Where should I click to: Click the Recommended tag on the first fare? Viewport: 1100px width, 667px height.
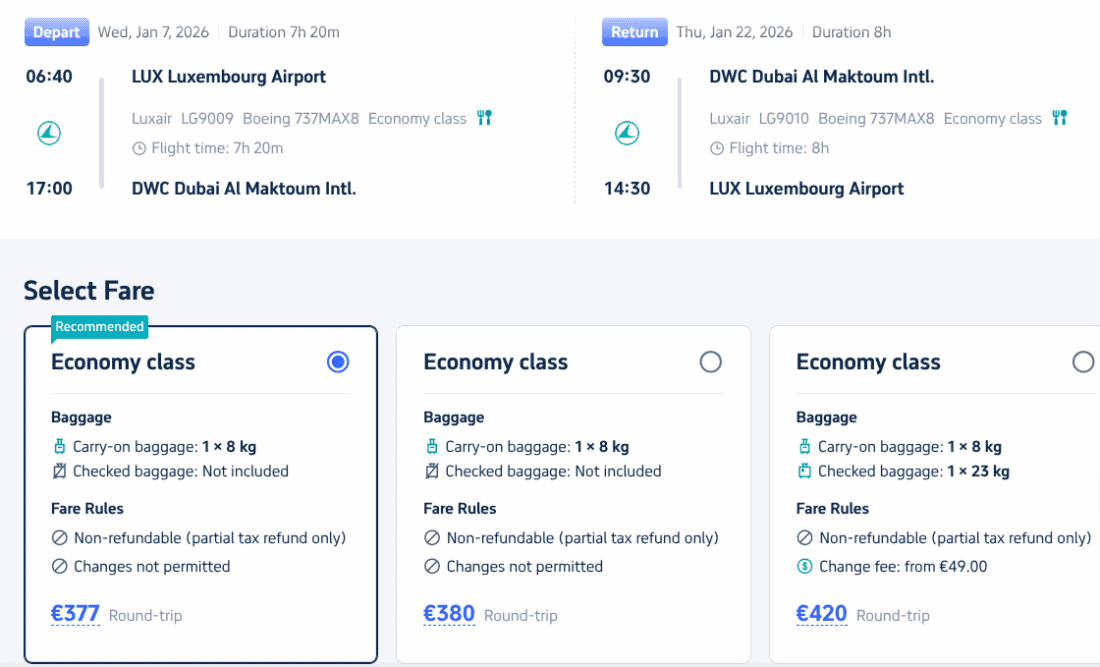100,326
